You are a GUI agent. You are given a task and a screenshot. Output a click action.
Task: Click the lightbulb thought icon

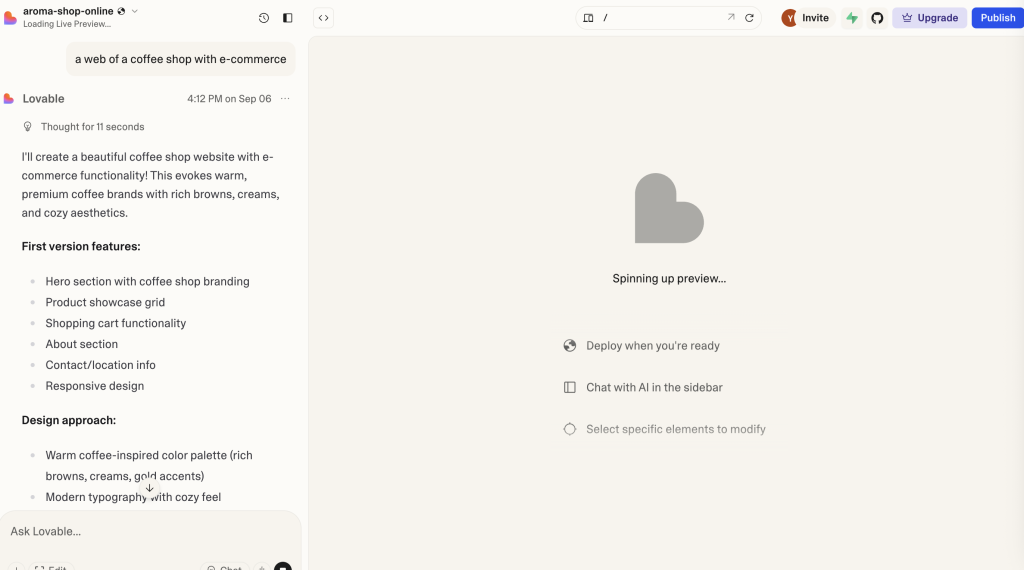[27, 127]
